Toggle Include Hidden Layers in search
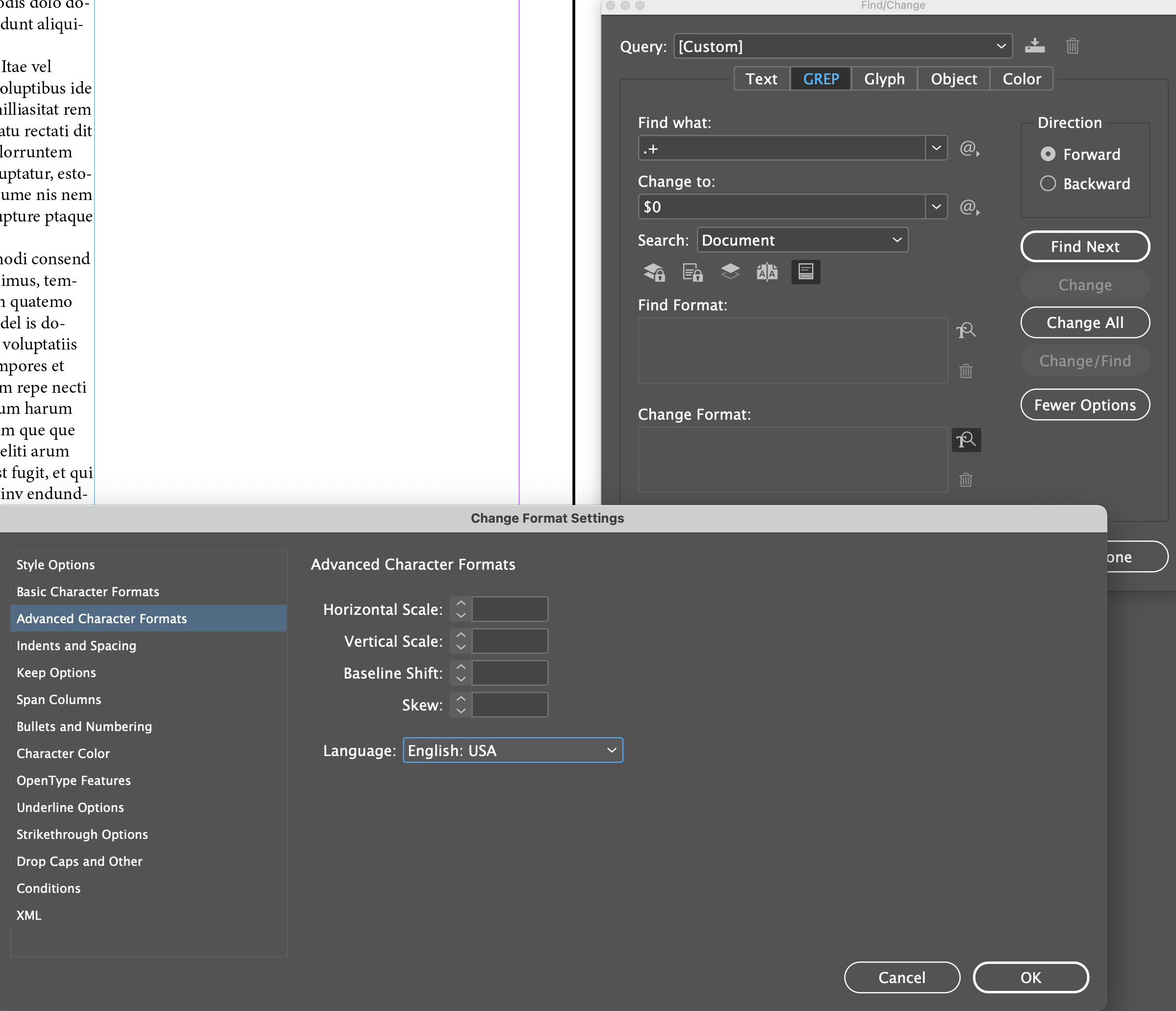Screen dimensions: 1176x1011 click(x=730, y=272)
